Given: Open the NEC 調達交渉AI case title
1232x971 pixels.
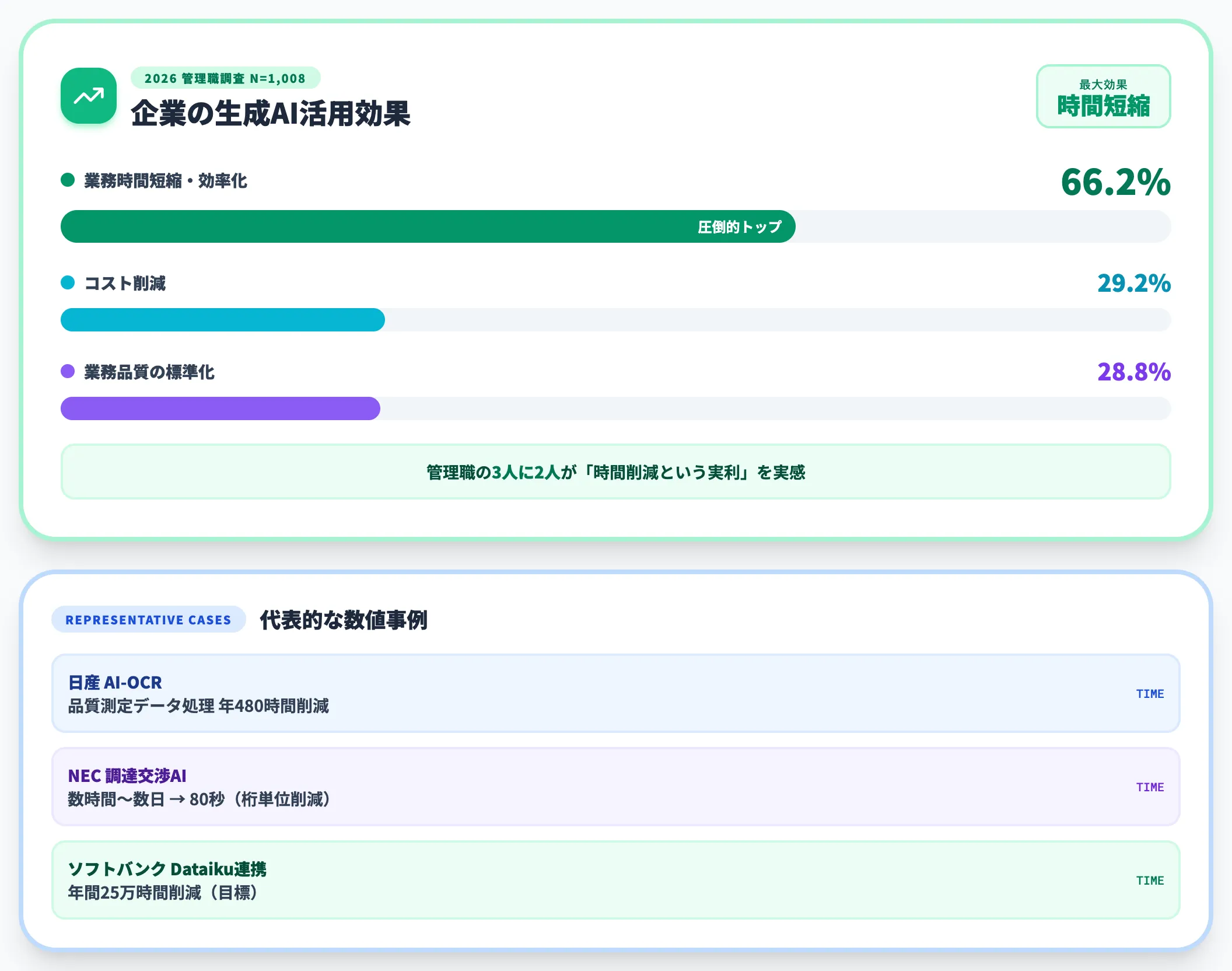Looking at the screenshot, I should (x=127, y=776).
